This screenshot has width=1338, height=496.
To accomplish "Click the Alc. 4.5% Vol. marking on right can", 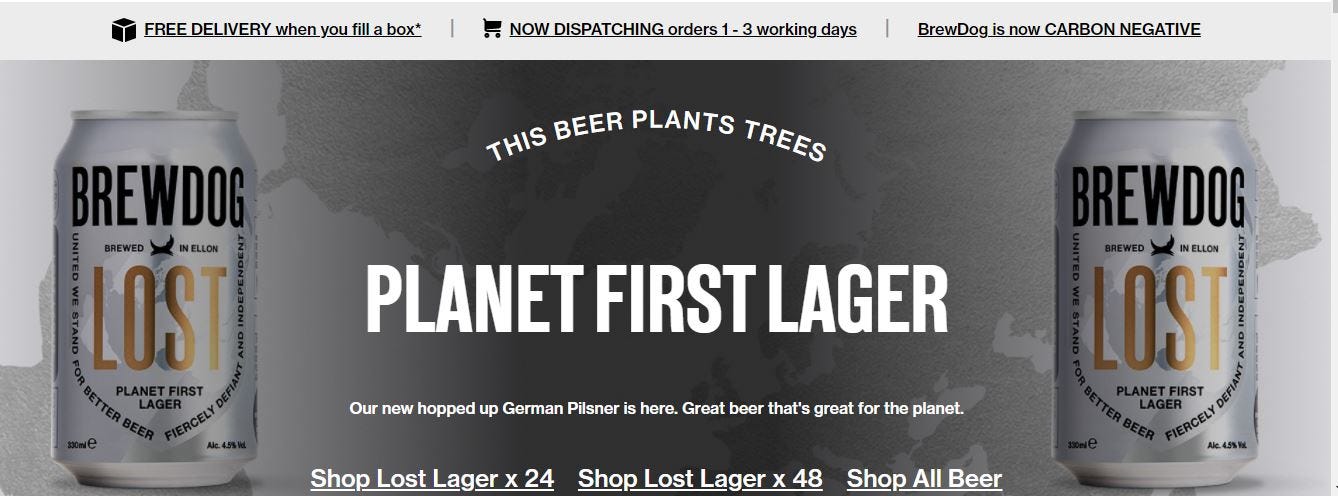I will click(1229, 445).
